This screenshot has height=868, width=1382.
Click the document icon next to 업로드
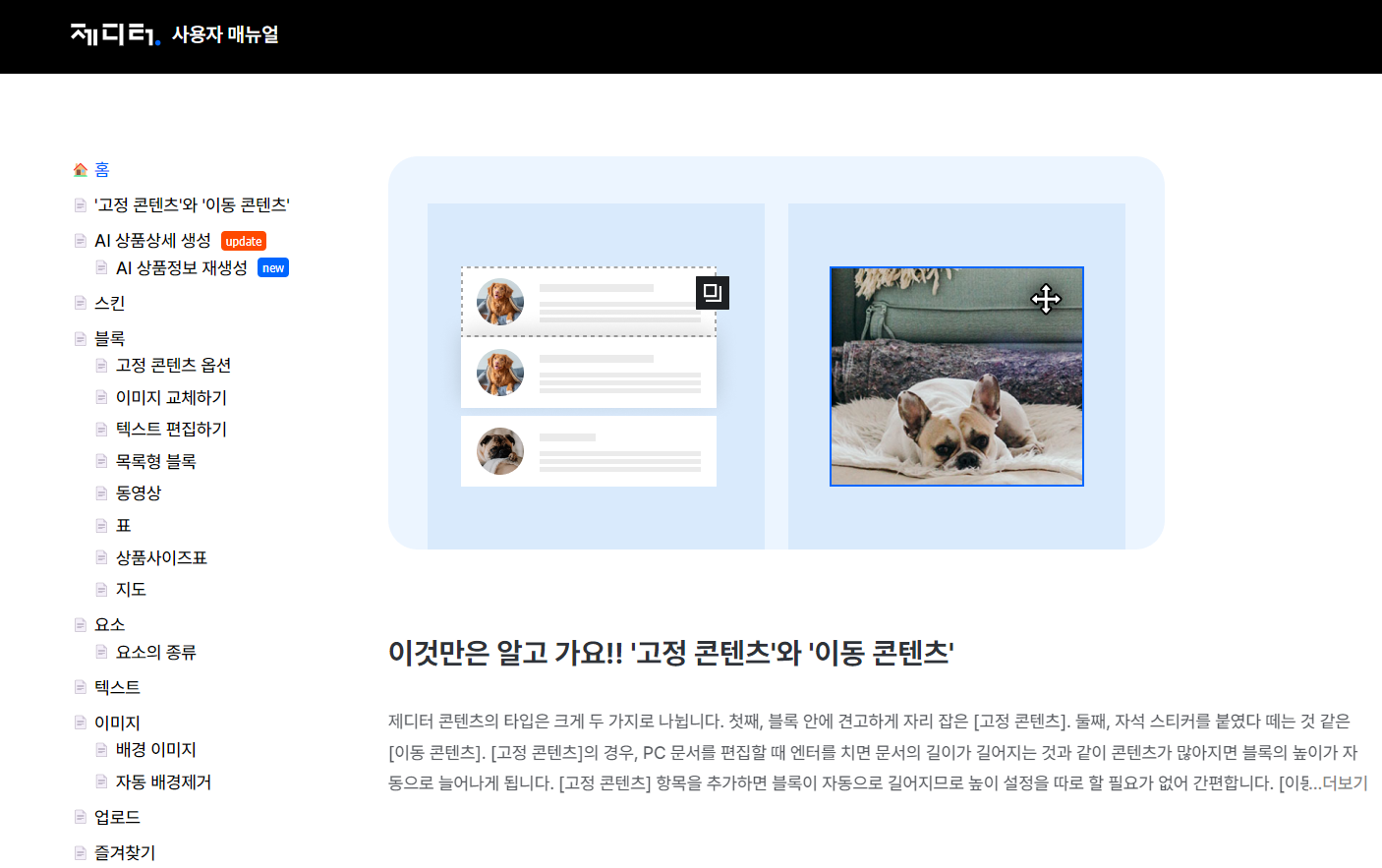(79, 816)
